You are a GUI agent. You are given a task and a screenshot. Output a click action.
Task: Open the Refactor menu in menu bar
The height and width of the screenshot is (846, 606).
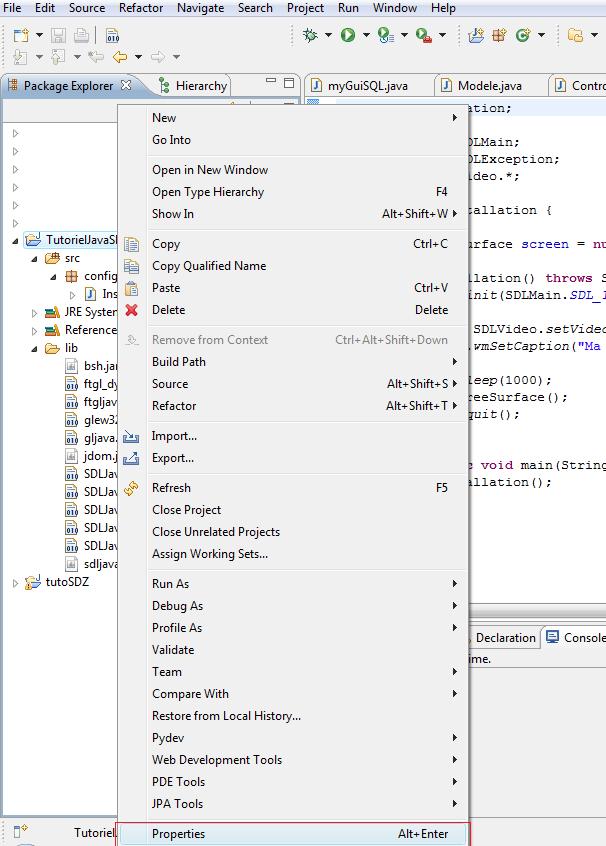pos(141,8)
